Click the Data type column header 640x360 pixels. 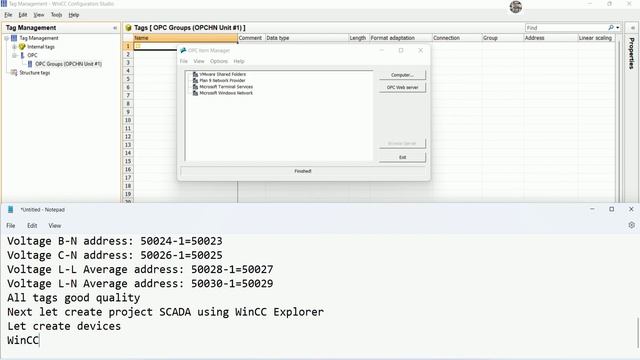pos(307,38)
